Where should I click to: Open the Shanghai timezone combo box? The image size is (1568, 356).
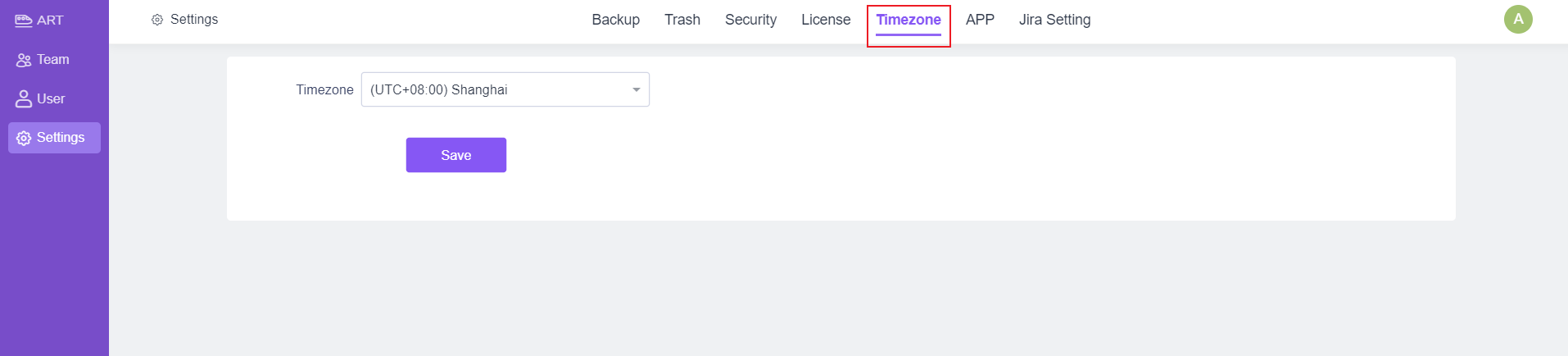point(505,89)
